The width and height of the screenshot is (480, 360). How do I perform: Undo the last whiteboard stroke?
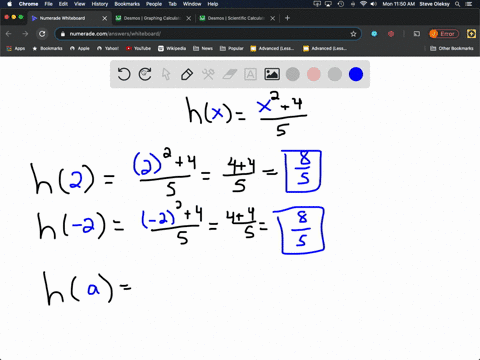[x=124, y=74]
